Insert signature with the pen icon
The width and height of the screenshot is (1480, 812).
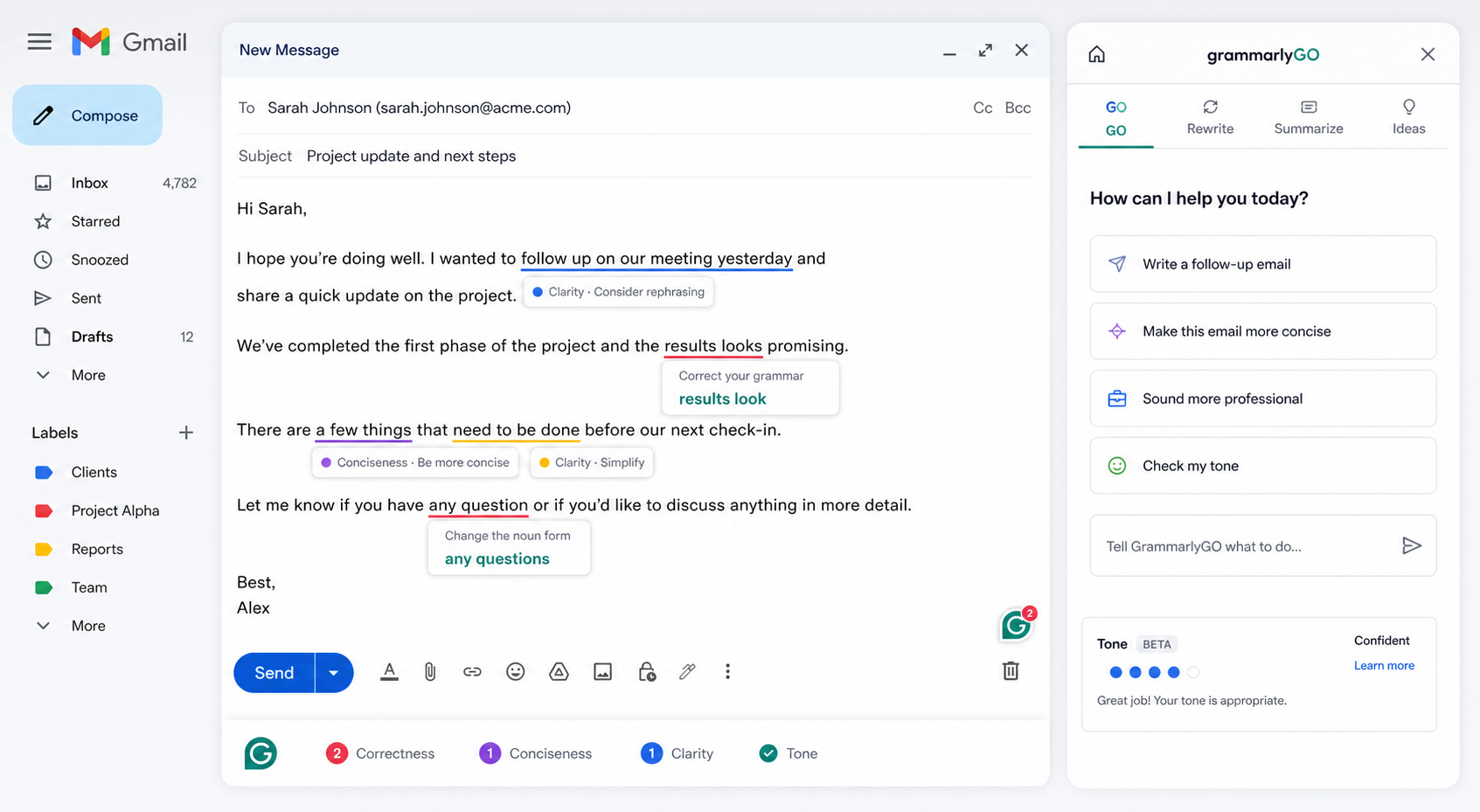click(688, 672)
